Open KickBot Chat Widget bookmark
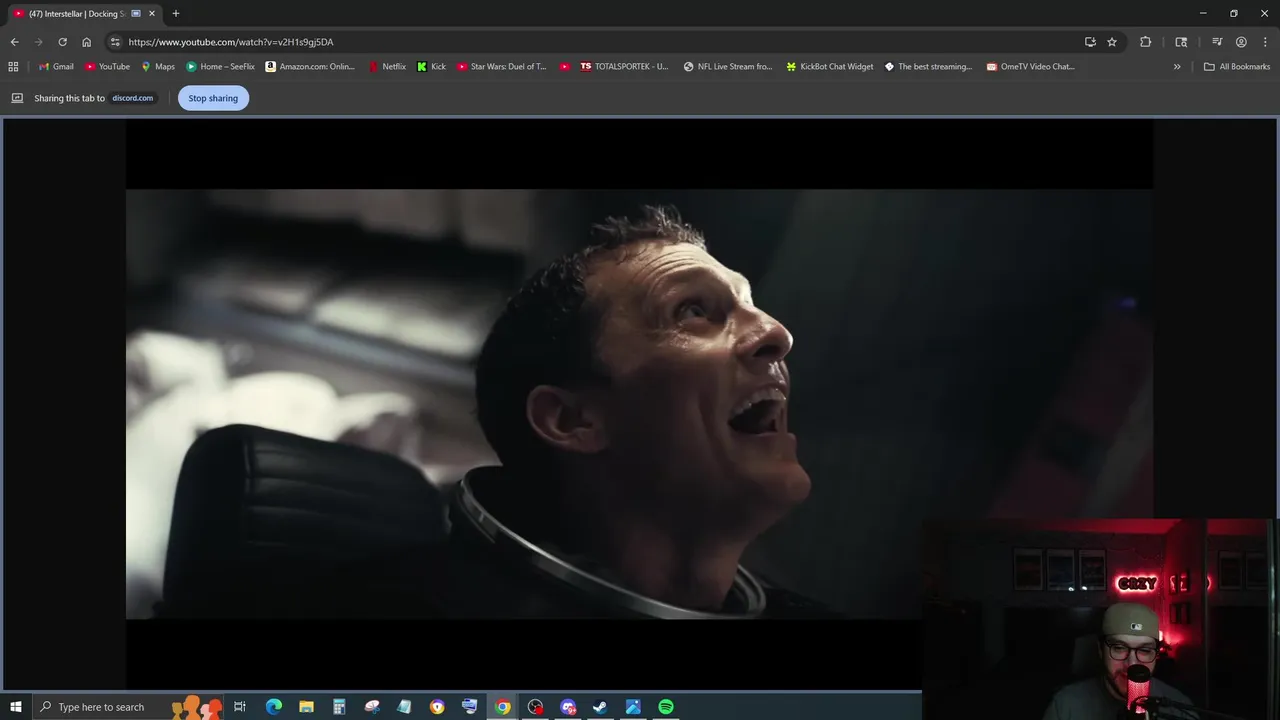The width and height of the screenshot is (1280, 720). tap(830, 67)
